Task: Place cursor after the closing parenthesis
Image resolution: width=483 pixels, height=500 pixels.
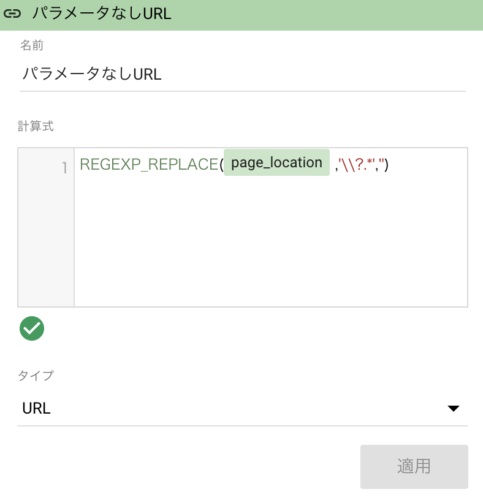Action: (x=389, y=164)
